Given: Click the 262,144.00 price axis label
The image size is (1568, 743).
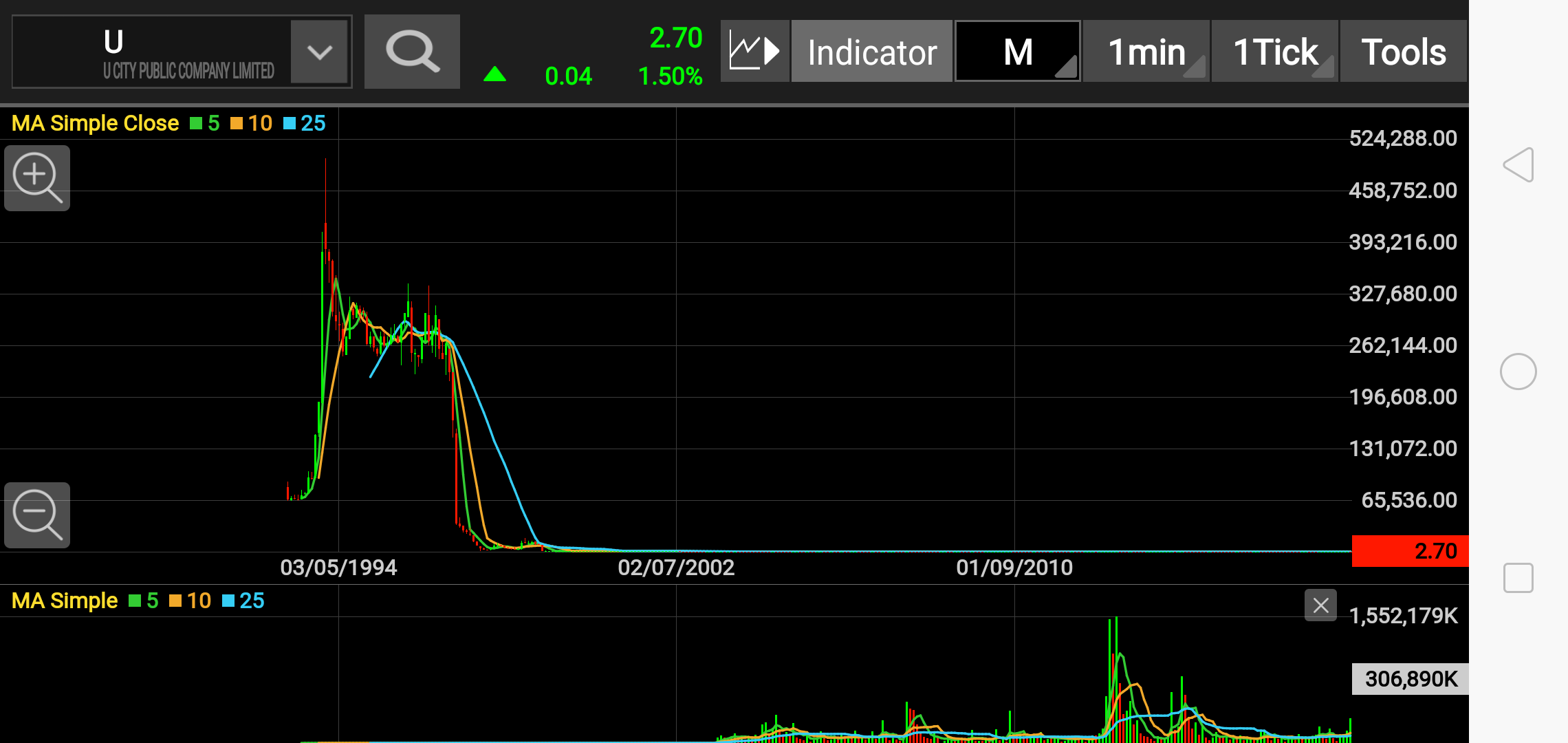Looking at the screenshot, I should (x=1403, y=345).
